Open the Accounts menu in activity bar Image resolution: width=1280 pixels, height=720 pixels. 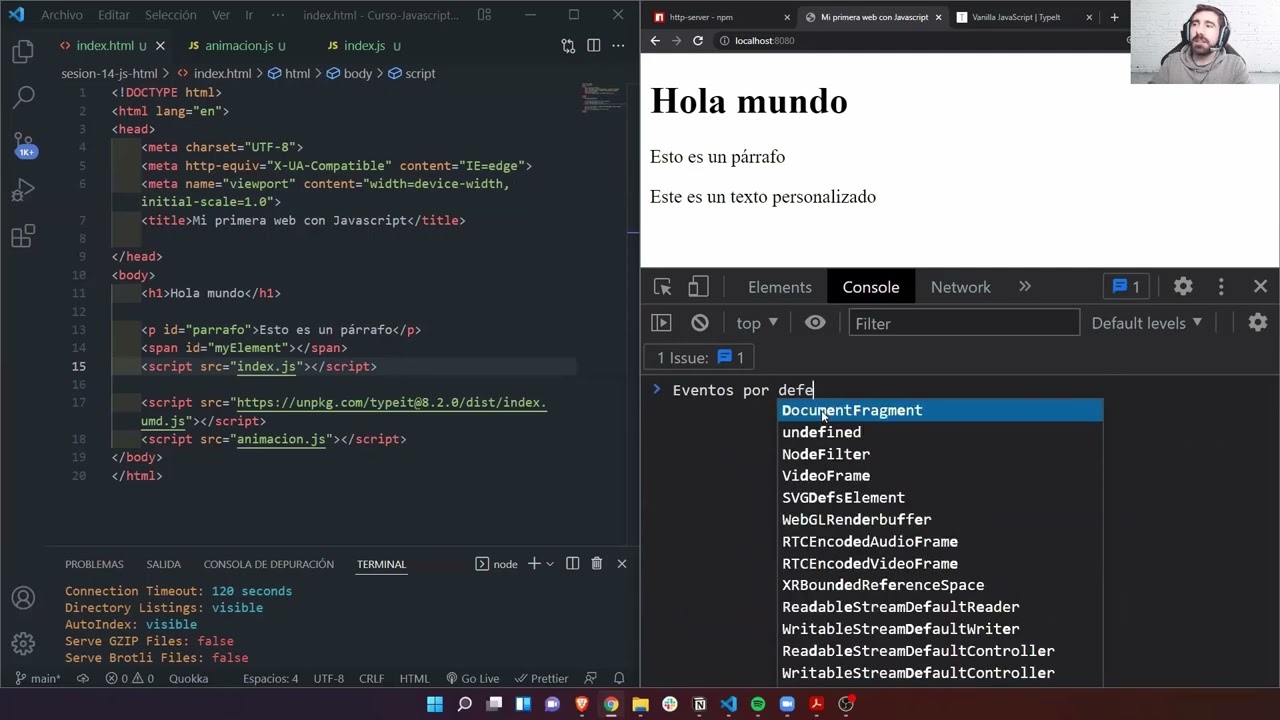(24, 598)
